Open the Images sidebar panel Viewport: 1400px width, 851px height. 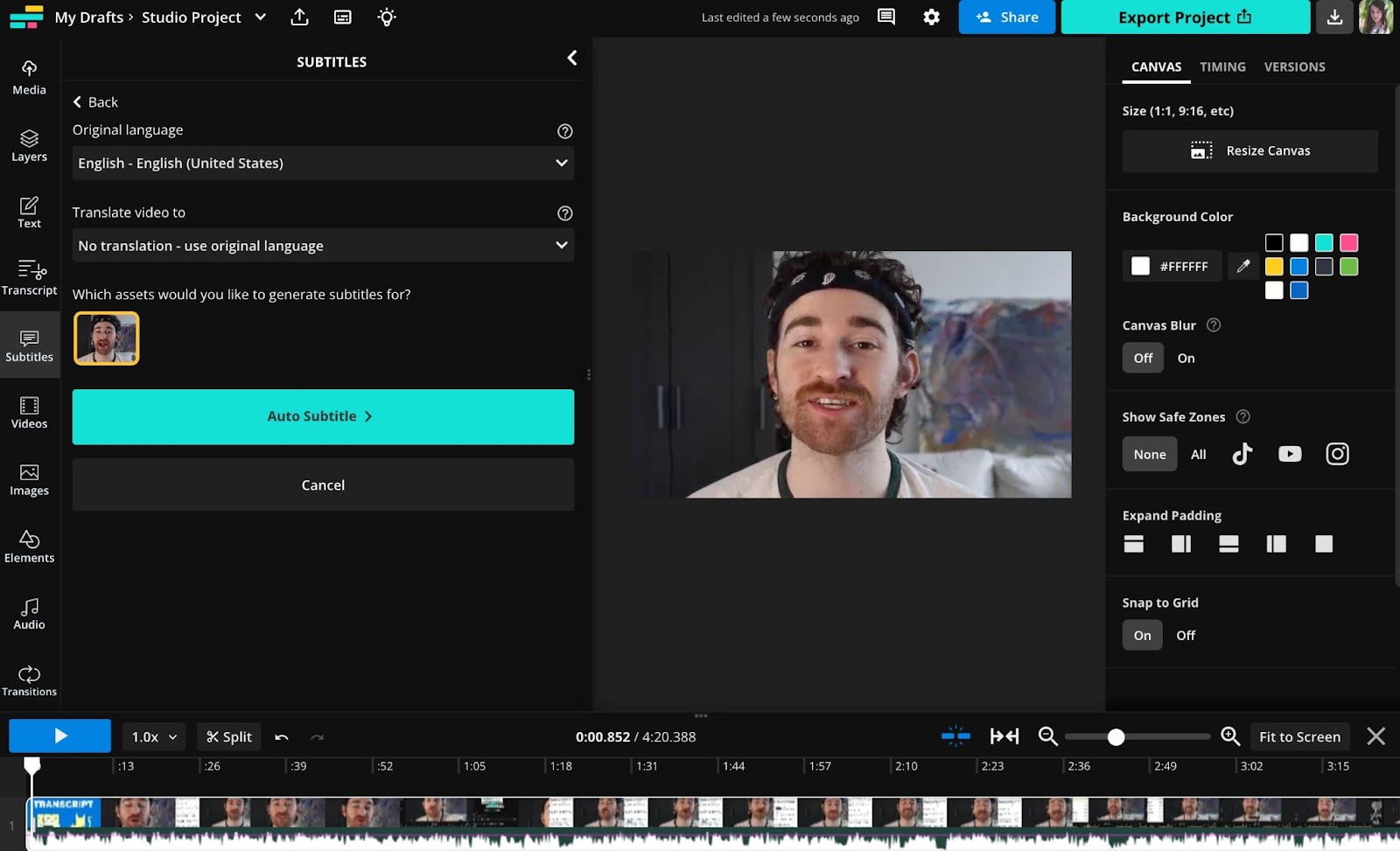click(x=29, y=480)
